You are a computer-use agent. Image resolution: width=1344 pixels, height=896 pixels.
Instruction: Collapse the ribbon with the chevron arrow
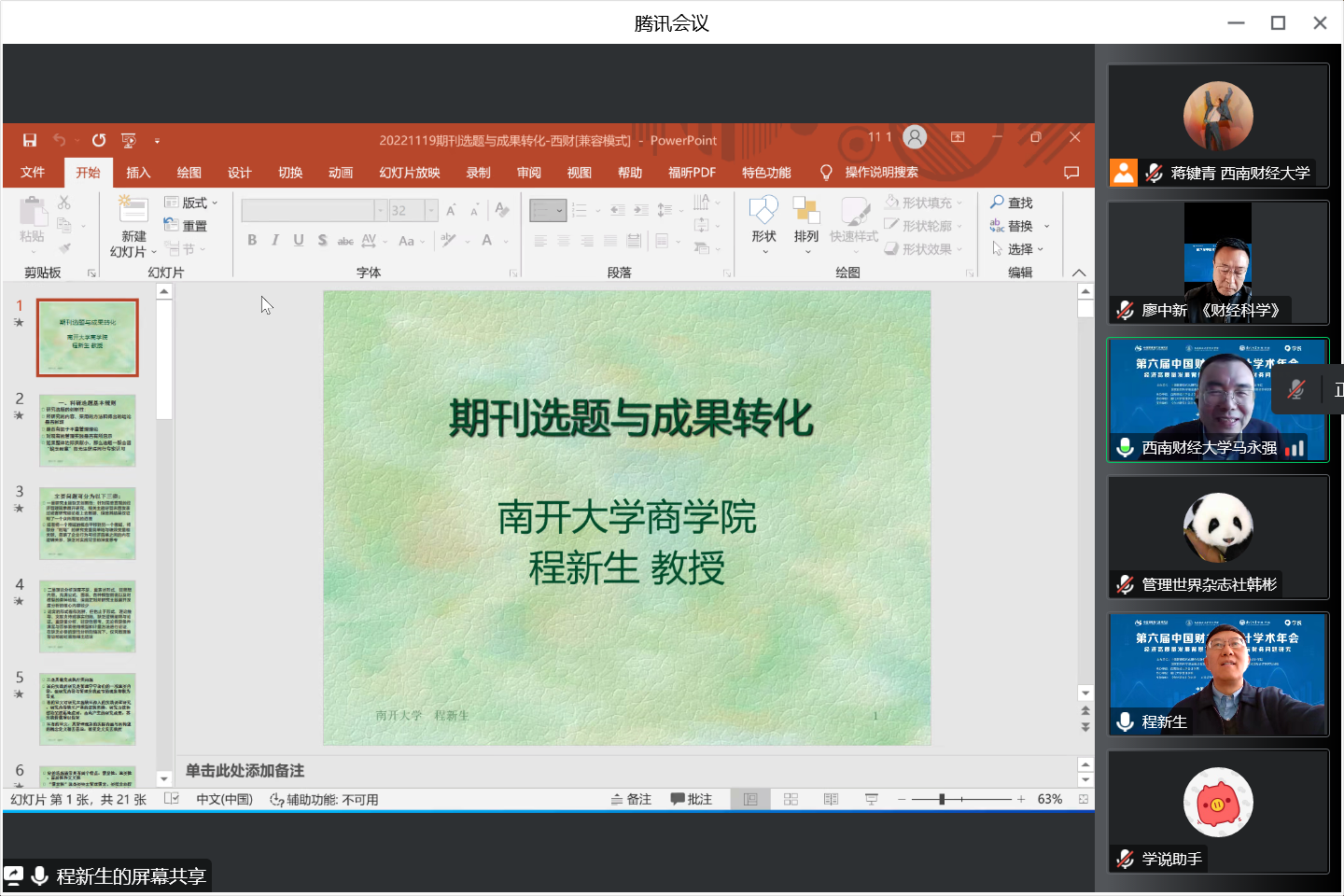click(1079, 273)
